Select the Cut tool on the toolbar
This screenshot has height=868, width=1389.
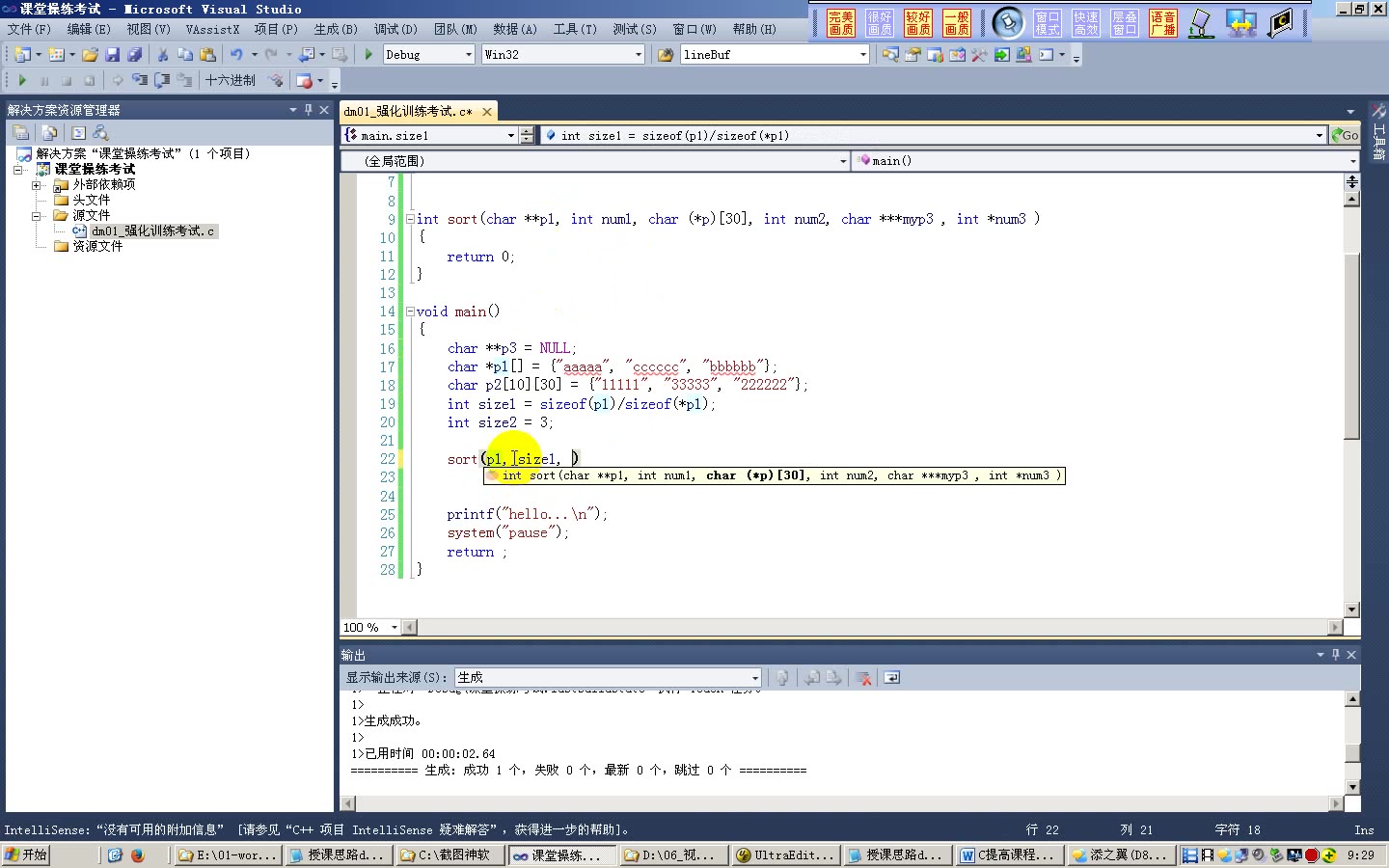pyautogui.click(x=162, y=54)
